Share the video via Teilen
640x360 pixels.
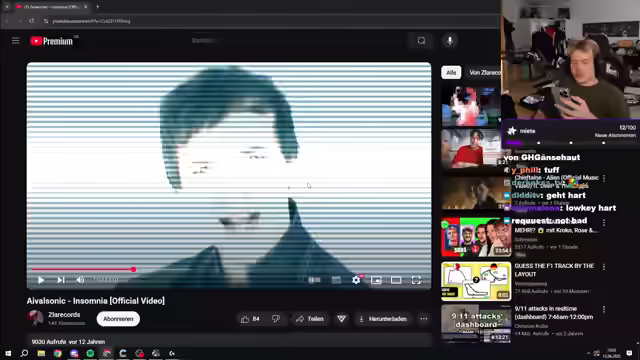pyautogui.click(x=309, y=319)
